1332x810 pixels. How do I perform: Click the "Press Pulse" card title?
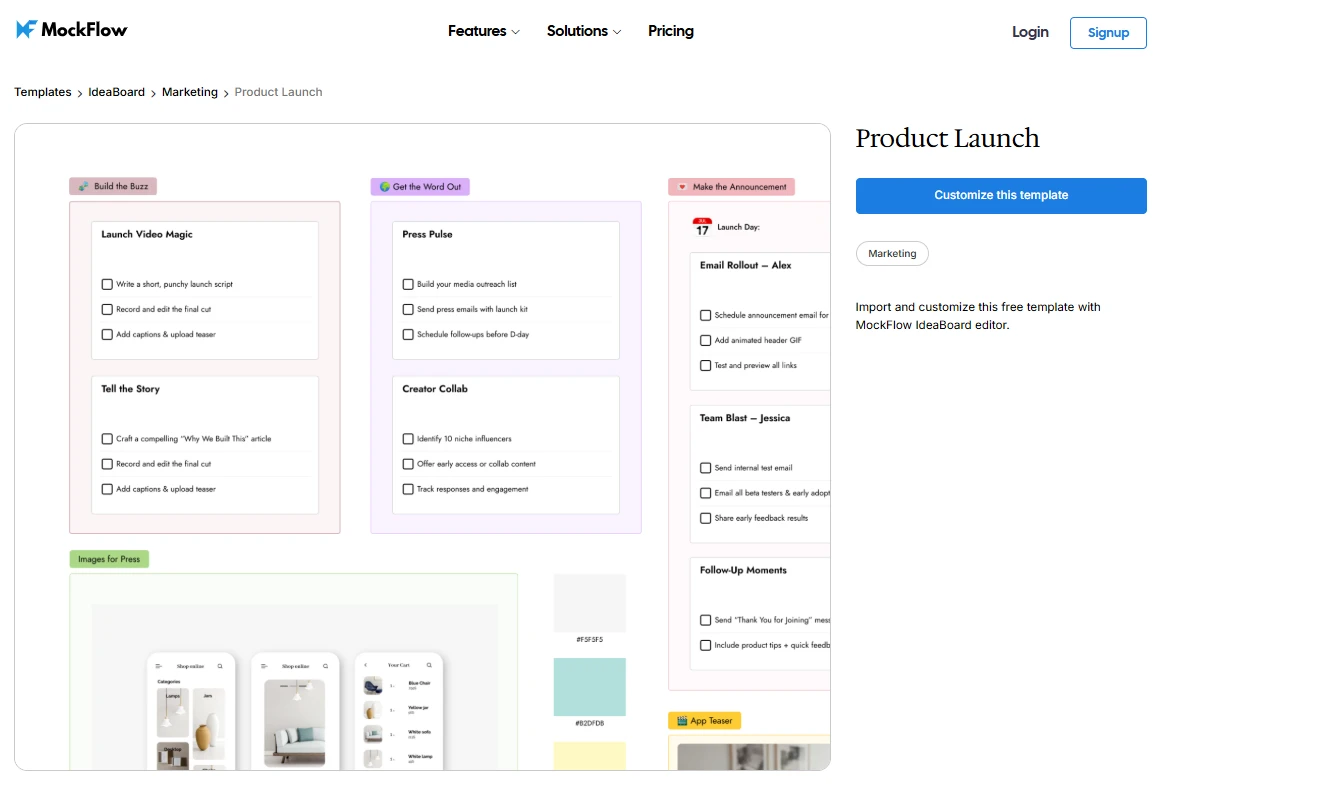[427, 234]
